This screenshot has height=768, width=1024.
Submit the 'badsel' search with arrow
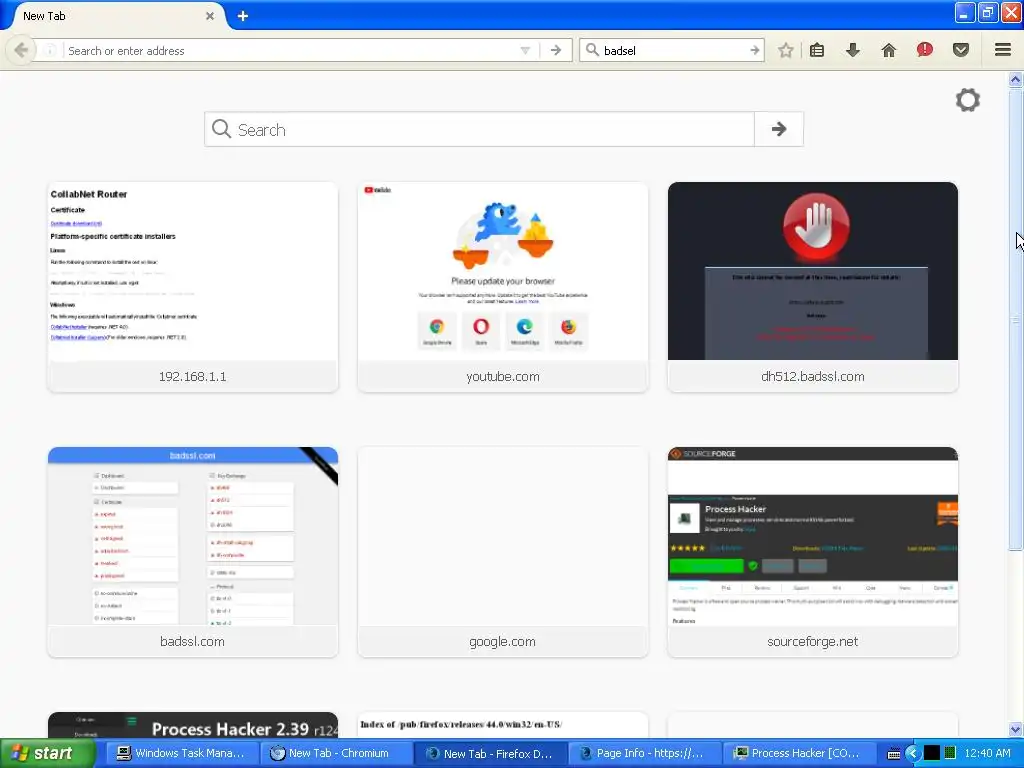pos(754,50)
